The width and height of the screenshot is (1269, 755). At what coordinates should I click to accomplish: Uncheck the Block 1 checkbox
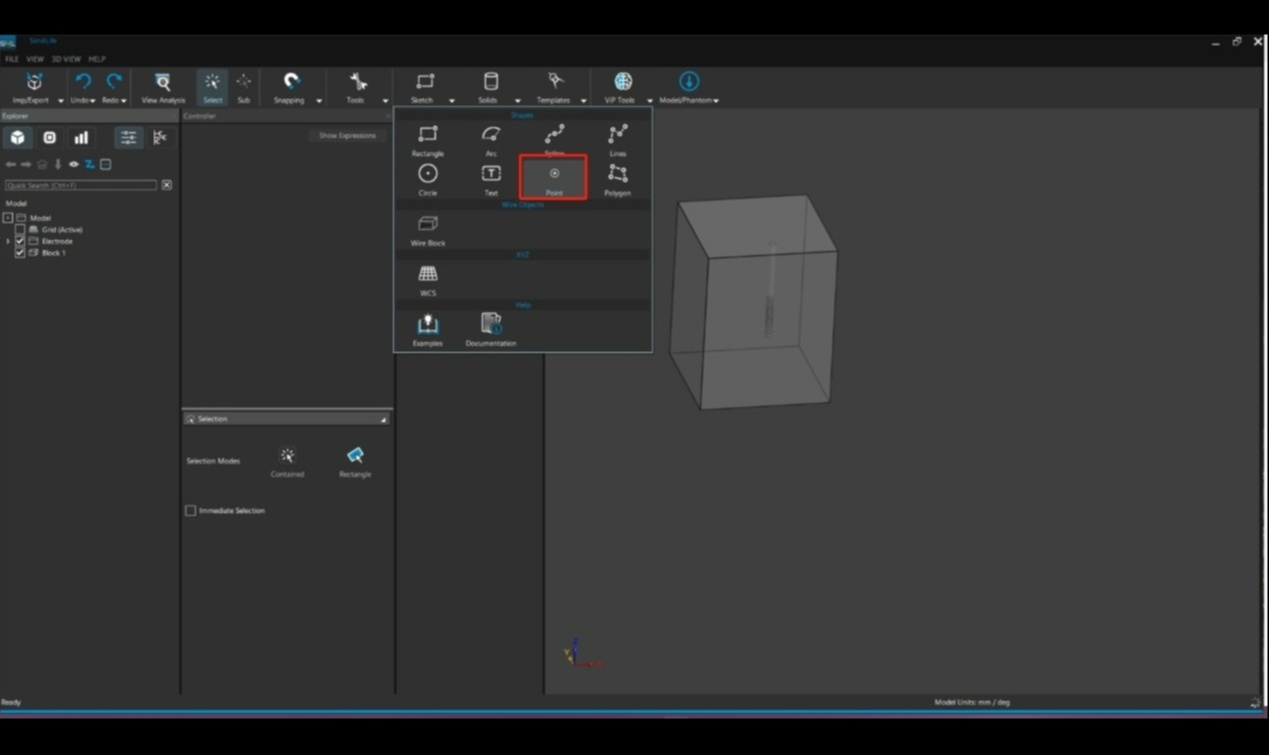(20, 253)
